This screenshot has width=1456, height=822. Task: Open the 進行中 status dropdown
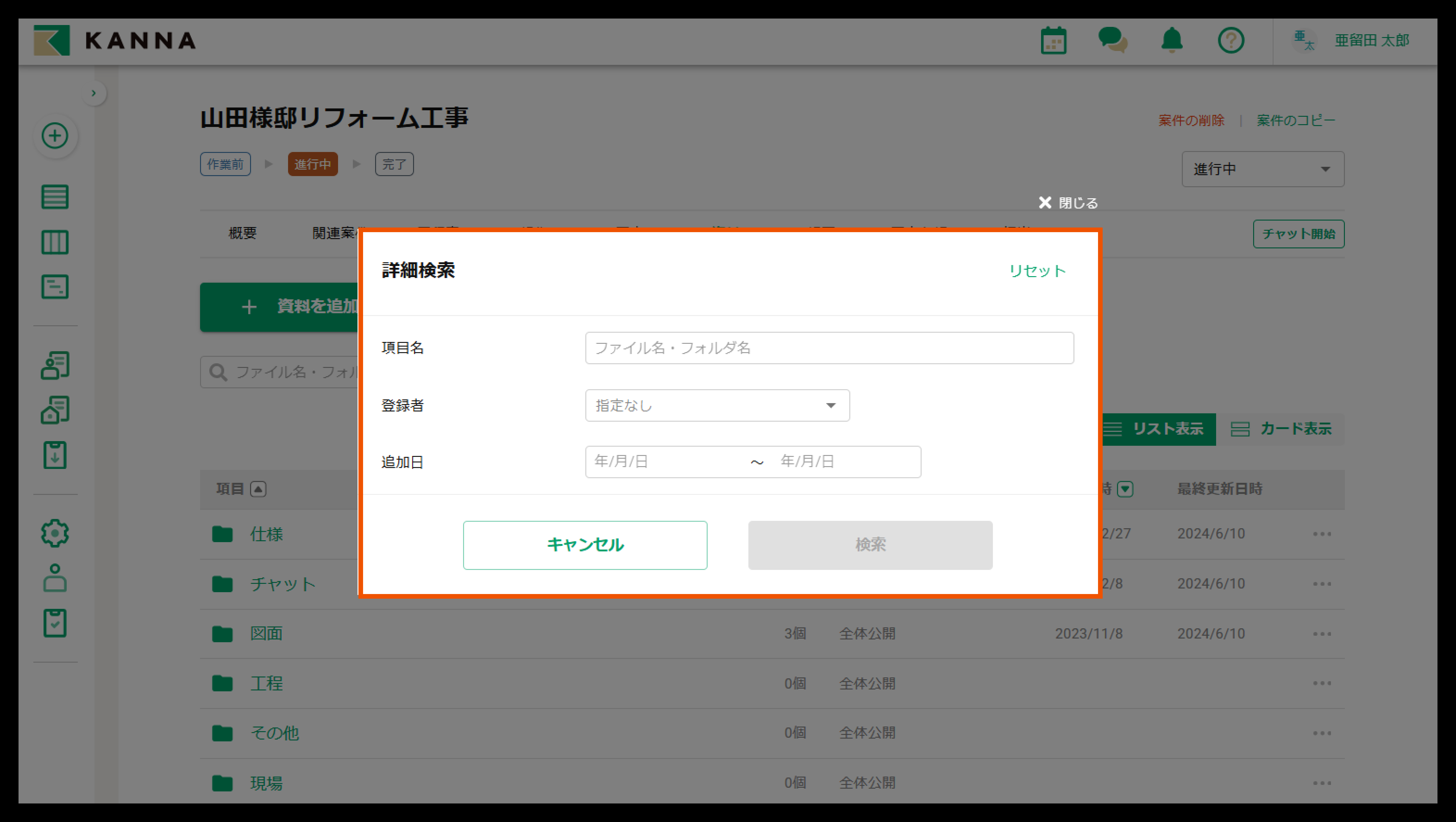coord(1262,169)
